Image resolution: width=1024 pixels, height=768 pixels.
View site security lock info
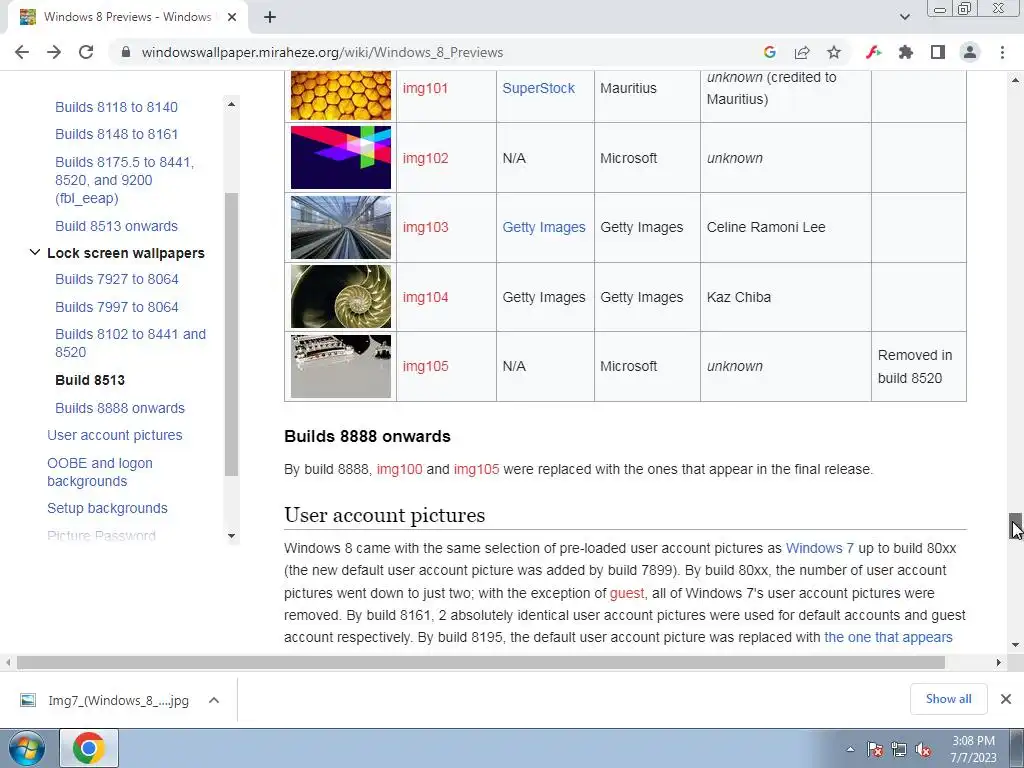tap(126, 52)
